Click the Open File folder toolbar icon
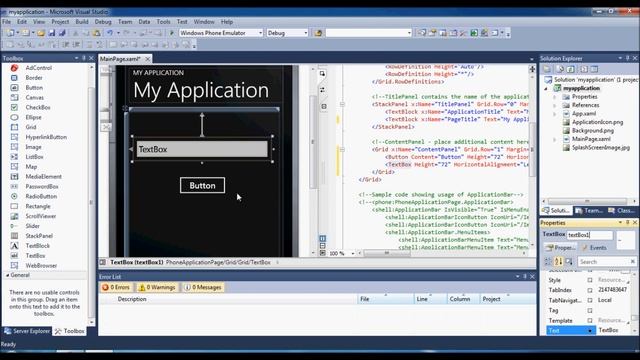640x360 pixels. pos(41,33)
